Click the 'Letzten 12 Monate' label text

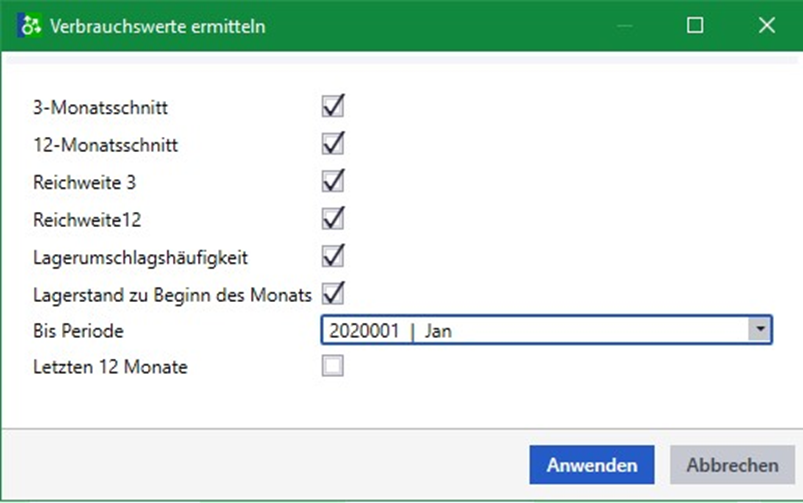[x=110, y=367]
